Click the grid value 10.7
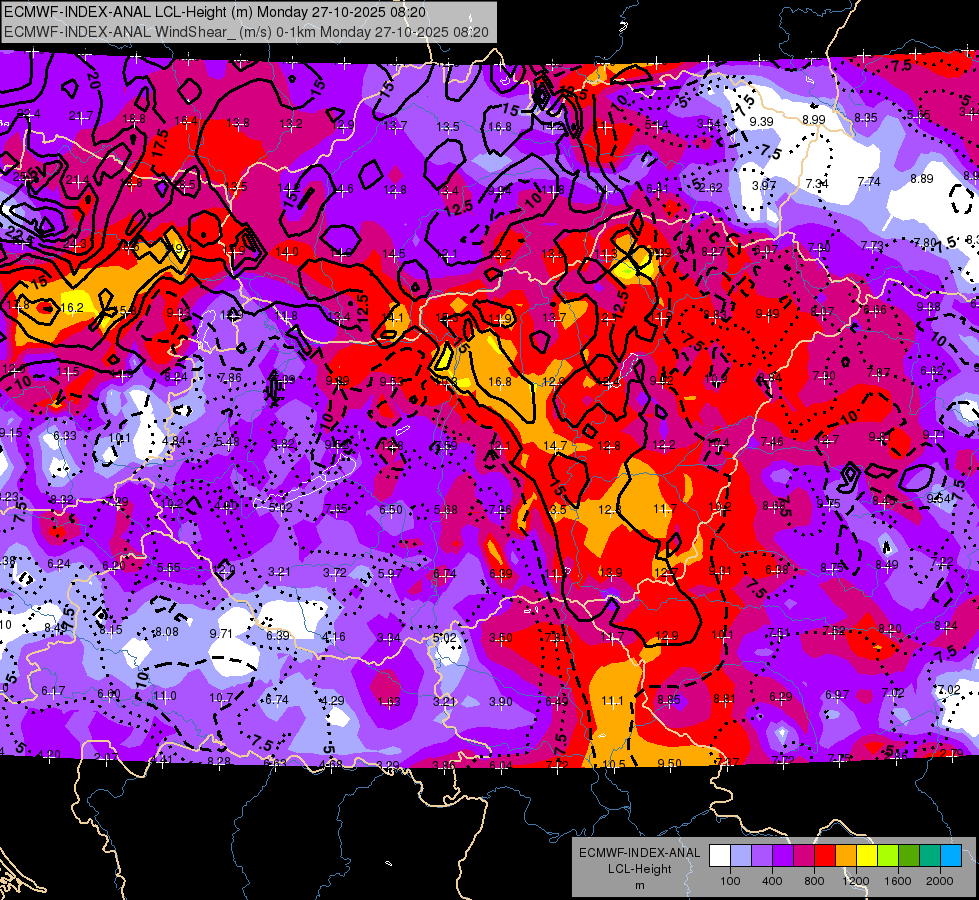This screenshot has width=979, height=900. click(221, 698)
